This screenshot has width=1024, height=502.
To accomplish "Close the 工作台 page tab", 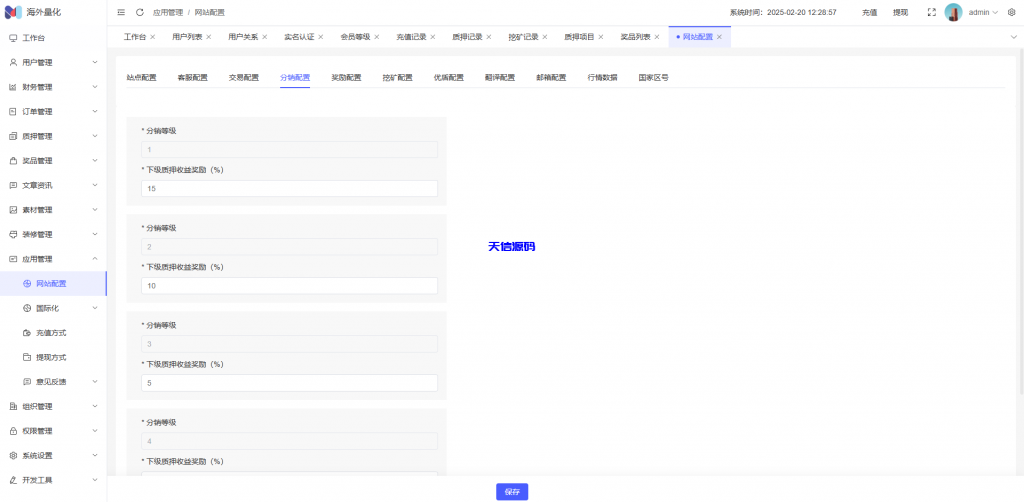I will pos(152,37).
